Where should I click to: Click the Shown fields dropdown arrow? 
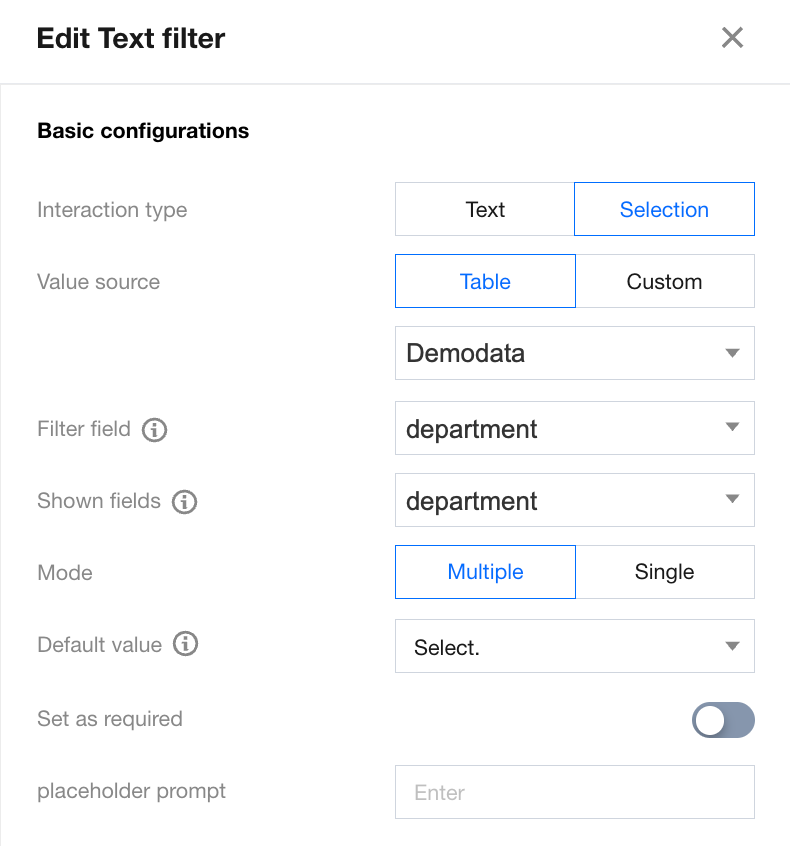coord(732,500)
